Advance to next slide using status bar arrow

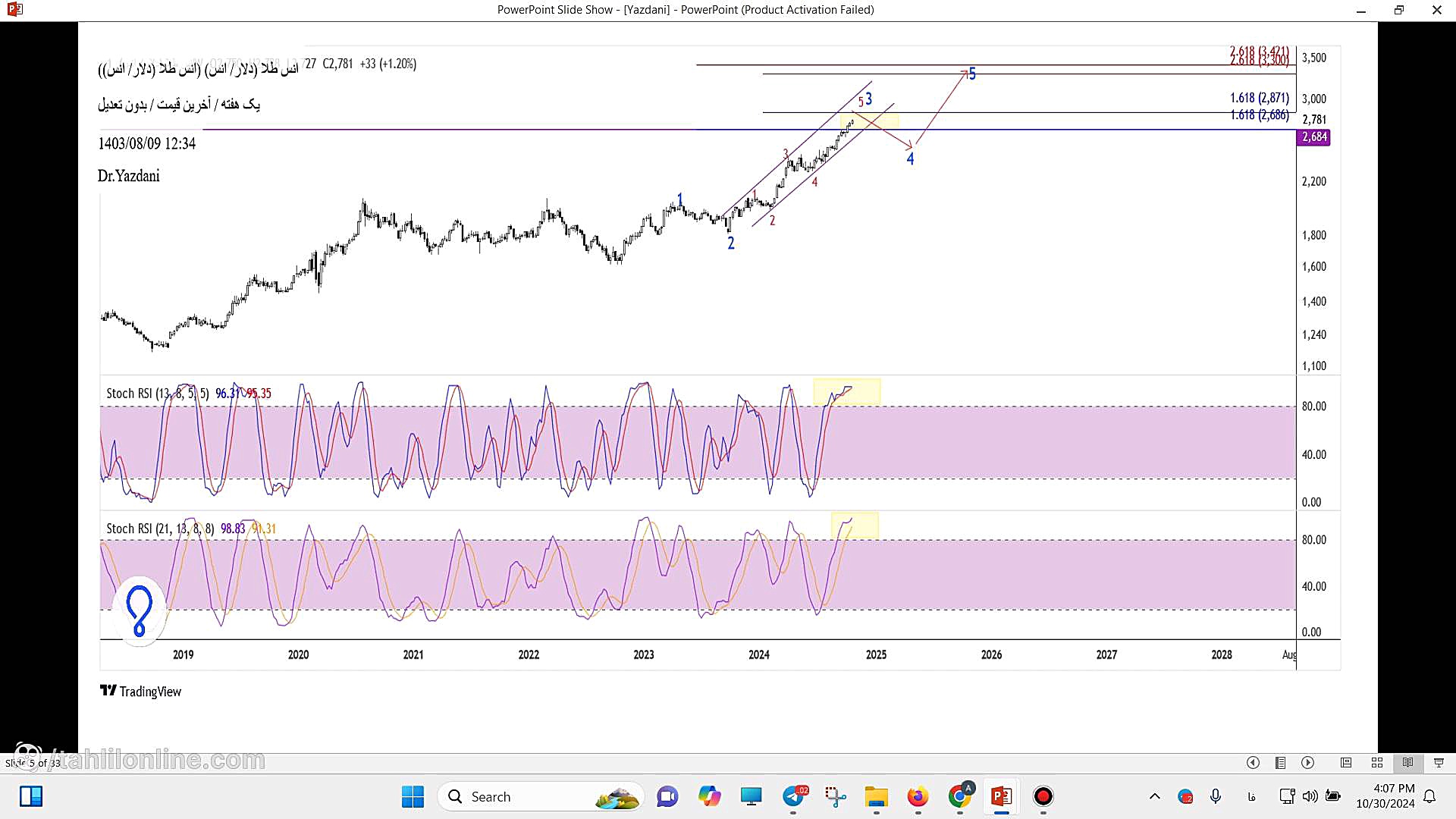1307,763
